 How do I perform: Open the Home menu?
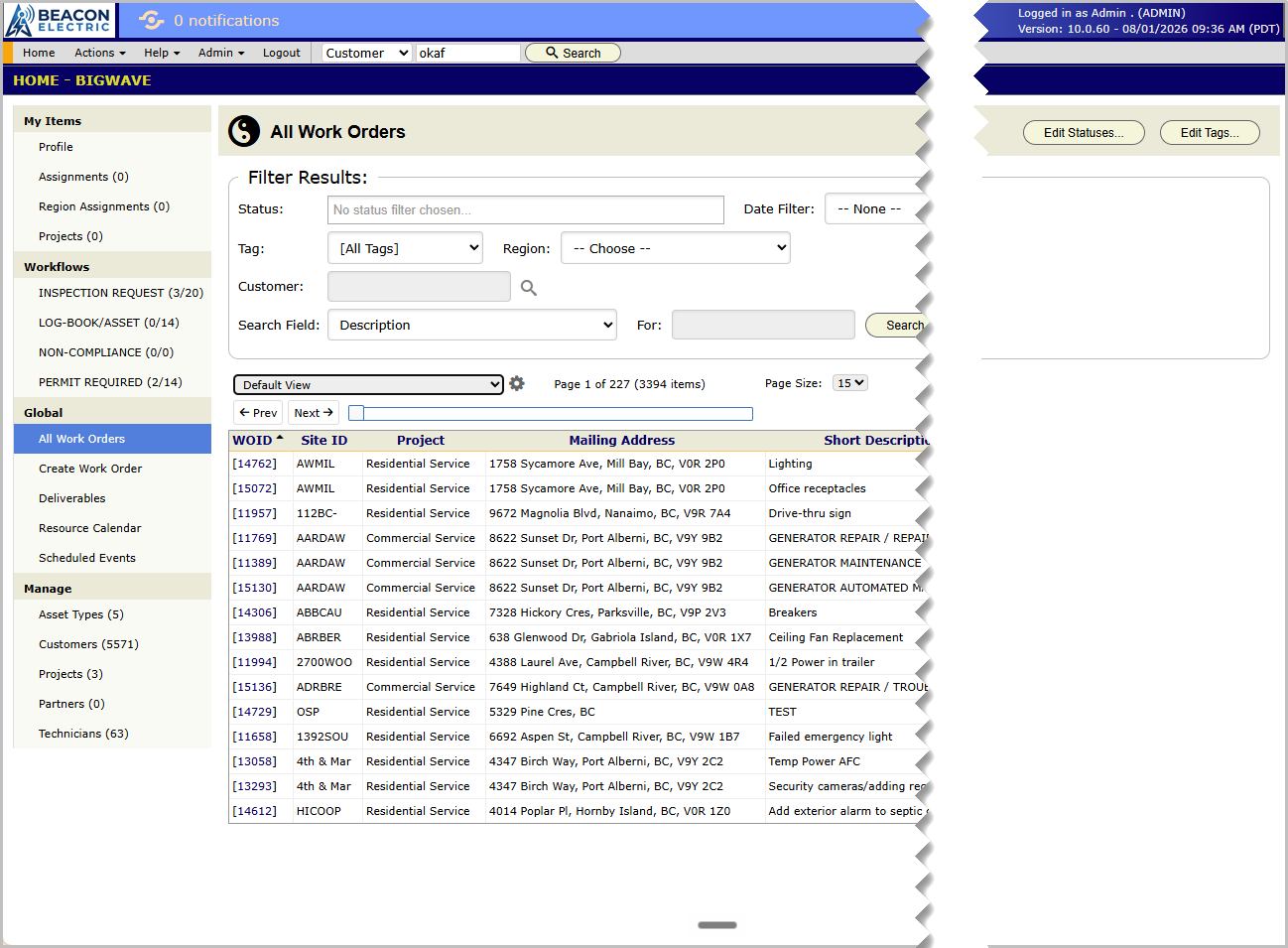(x=39, y=53)
